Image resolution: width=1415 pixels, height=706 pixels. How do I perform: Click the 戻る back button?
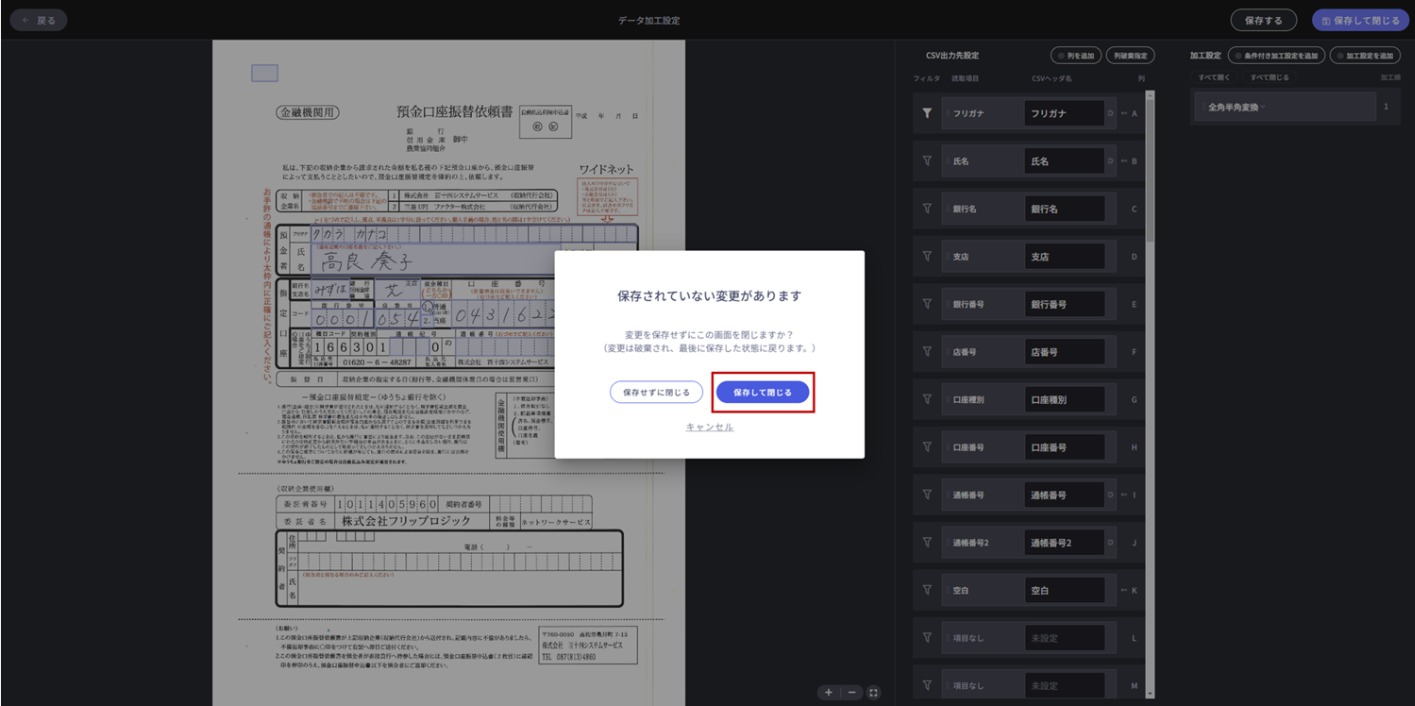click(x=39, y=20)
